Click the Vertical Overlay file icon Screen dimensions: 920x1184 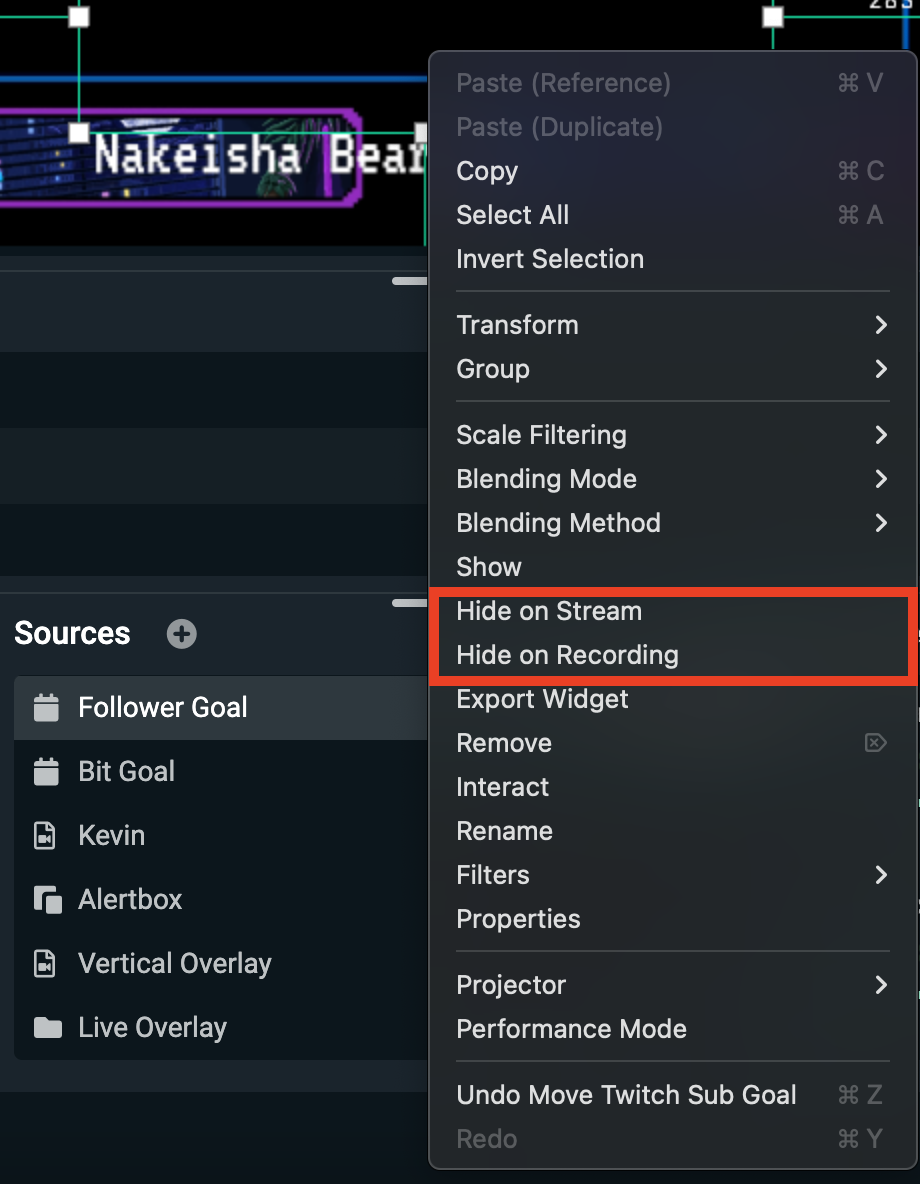point(45,964)
